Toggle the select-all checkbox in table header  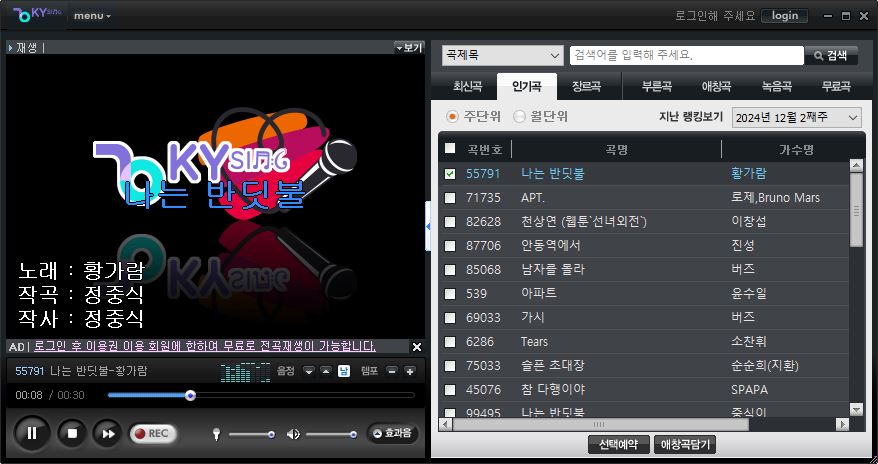tap(450, 148)
